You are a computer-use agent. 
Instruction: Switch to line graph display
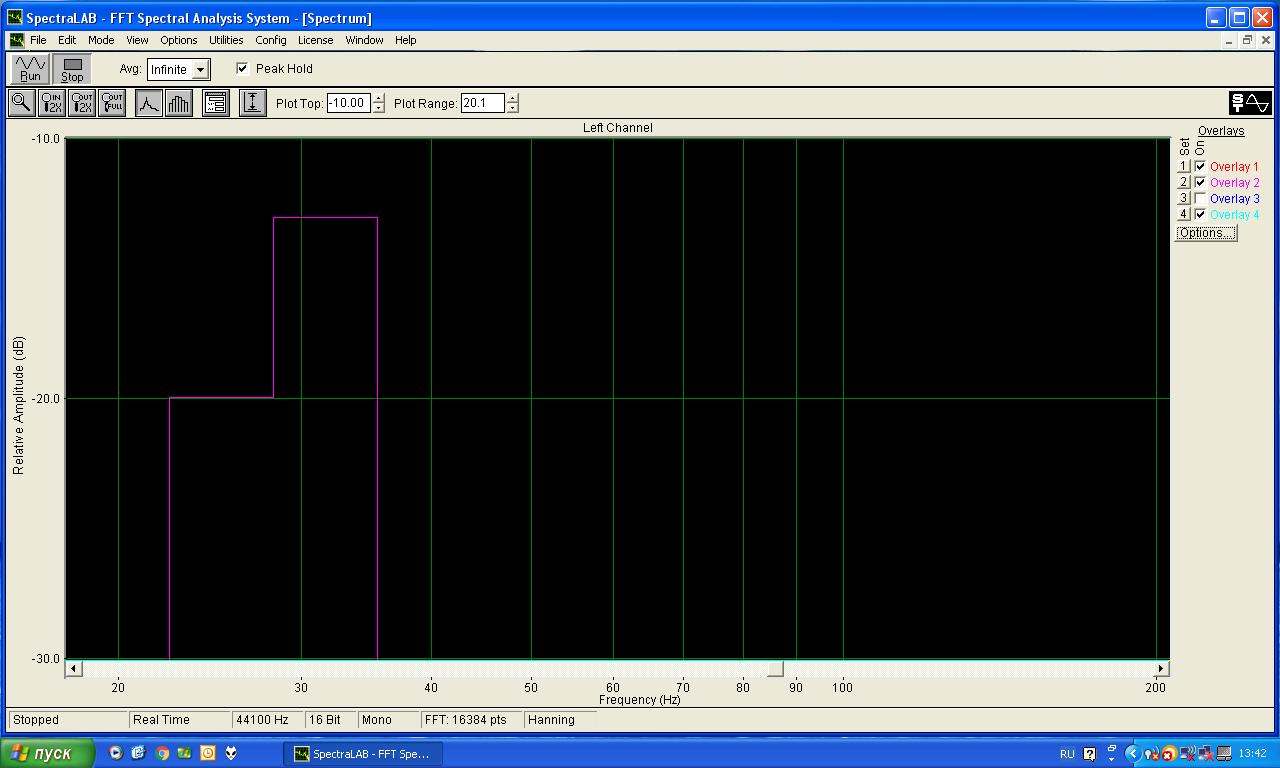[x=148, y=103]
